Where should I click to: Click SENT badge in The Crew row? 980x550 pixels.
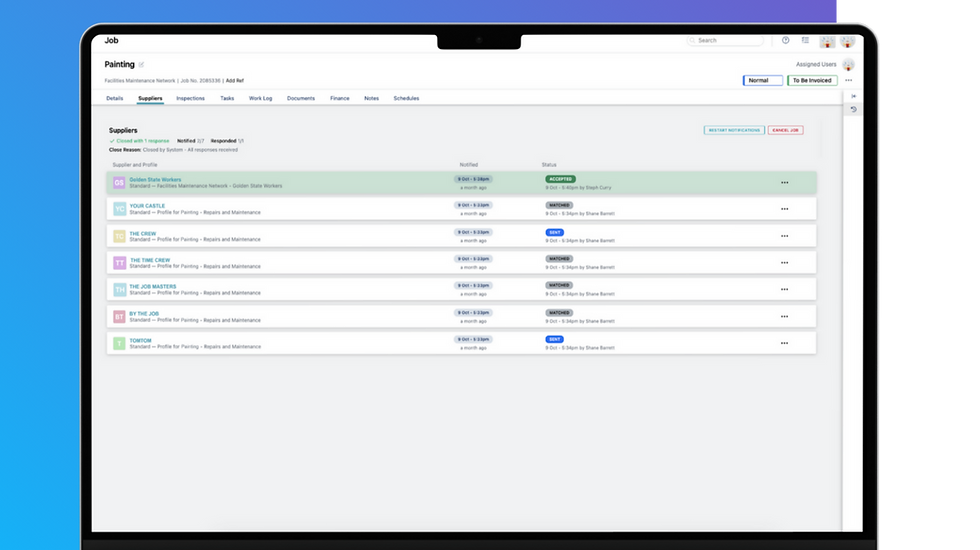click(x=554, y=232)
